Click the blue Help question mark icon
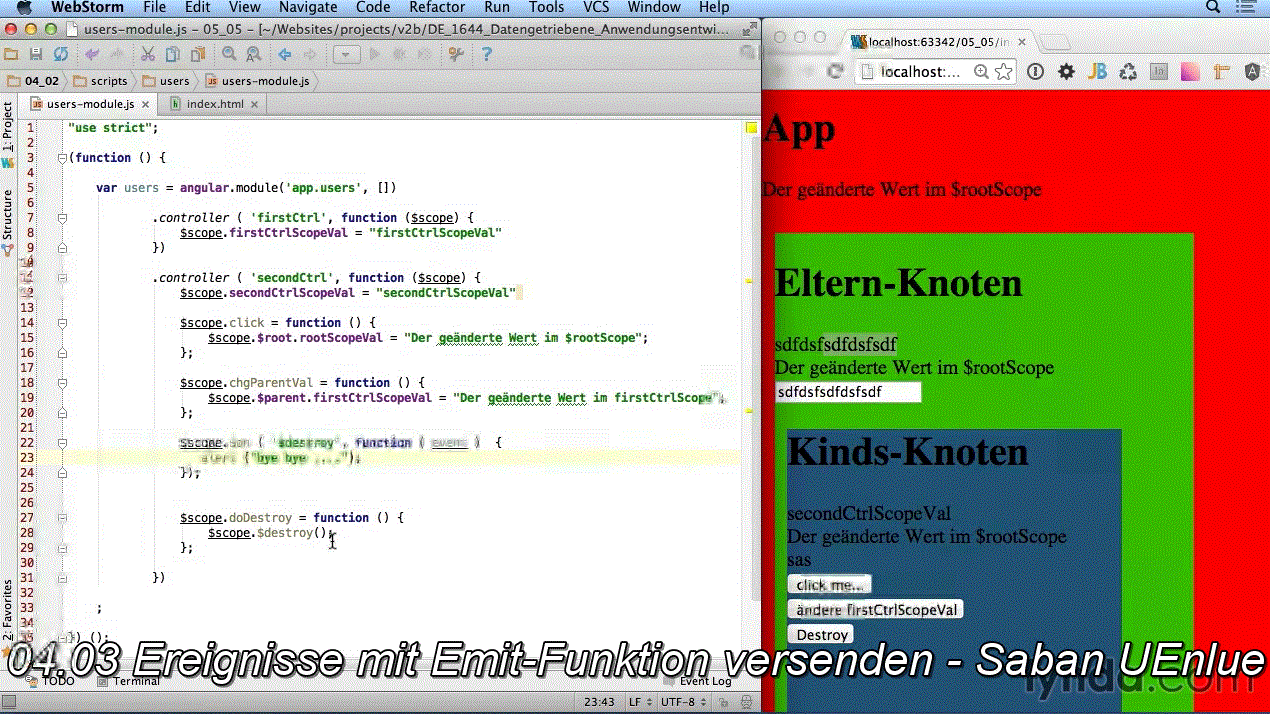This screenshot has width=1270, height=714. (x=487, y=54)
